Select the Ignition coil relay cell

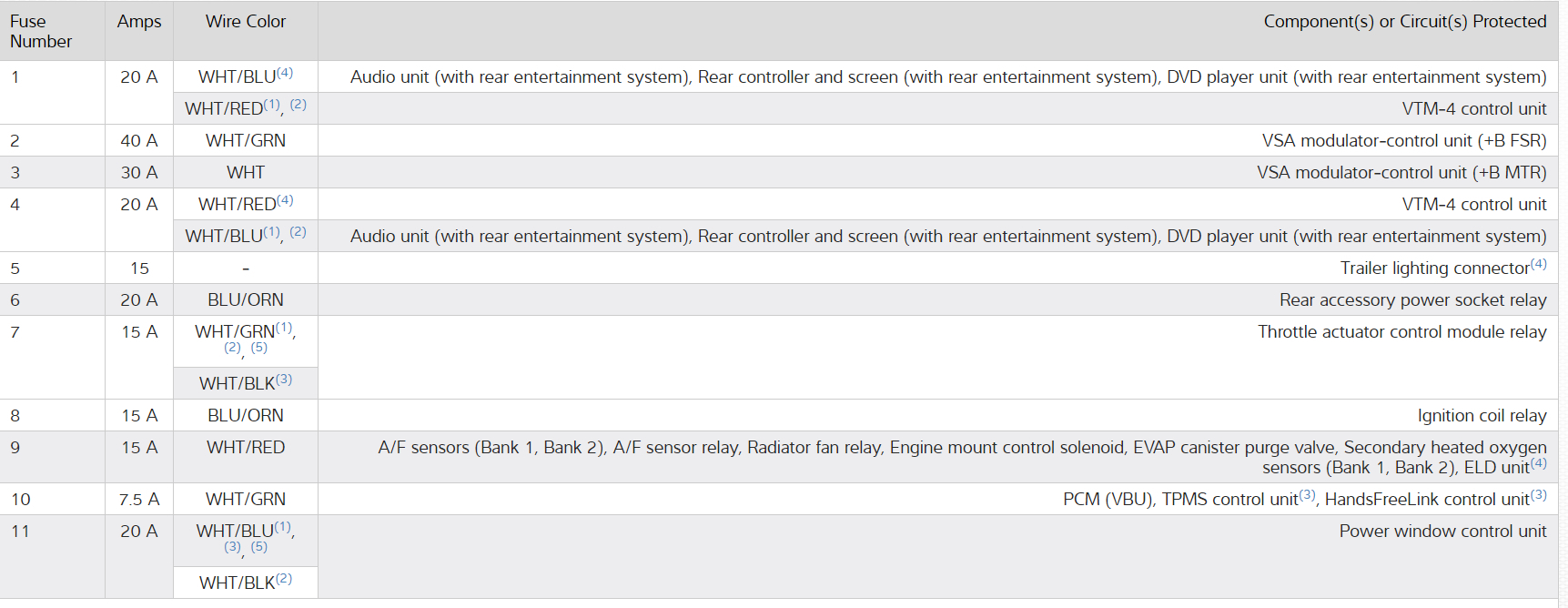tap(1482, 416)
